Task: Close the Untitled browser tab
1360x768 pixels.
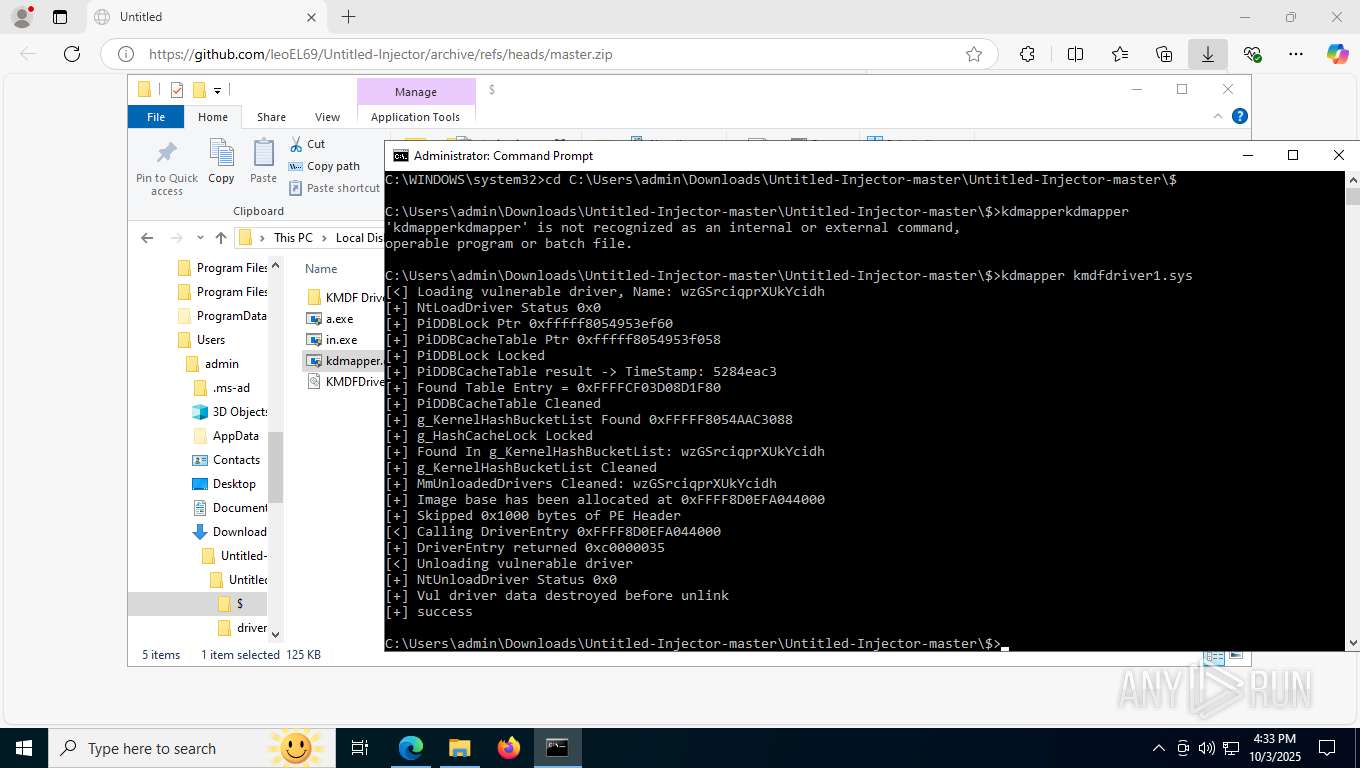Action: (x=312, y=17)
